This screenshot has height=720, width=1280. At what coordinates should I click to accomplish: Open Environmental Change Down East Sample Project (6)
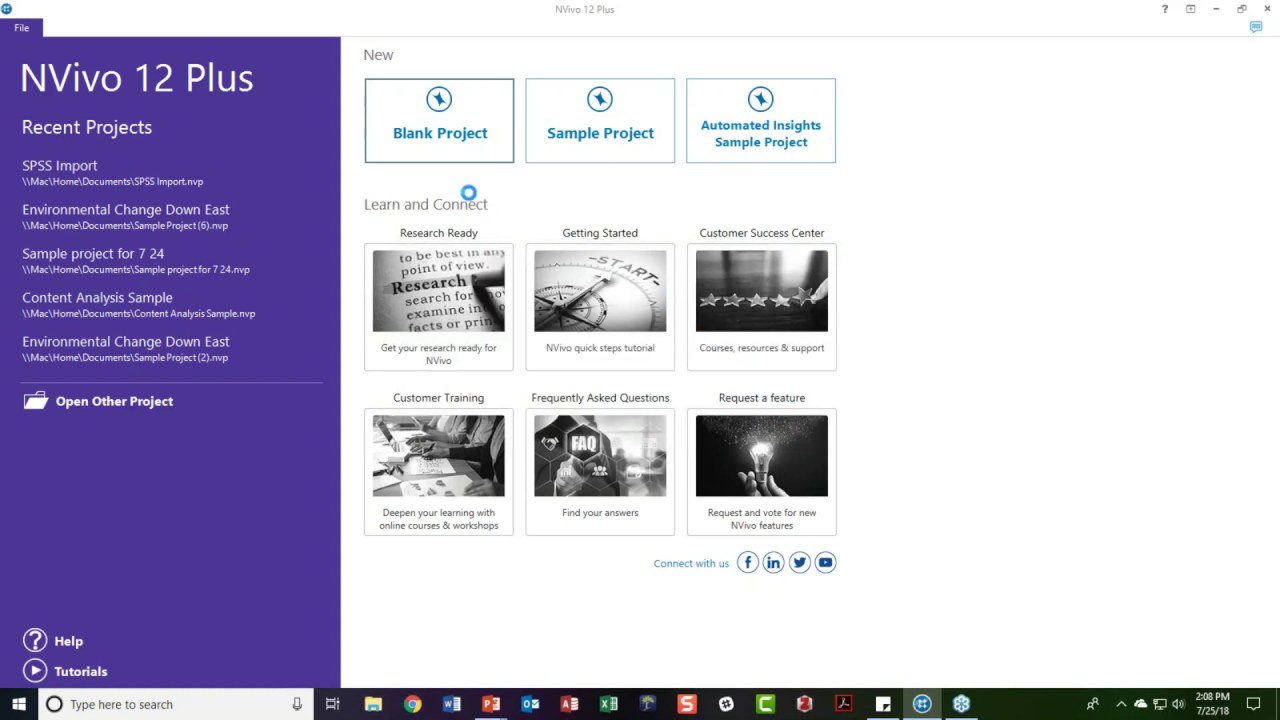click(x=126, y=217)
